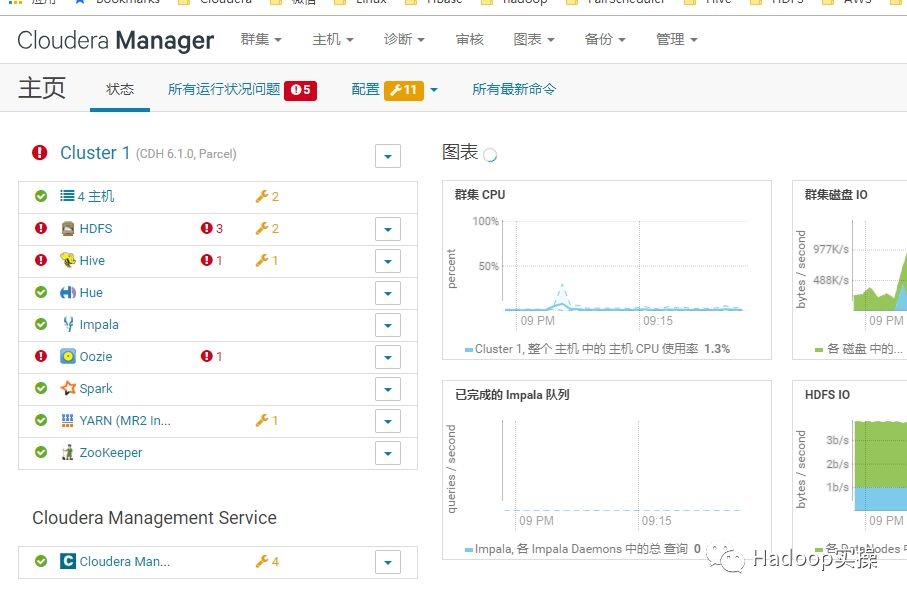The height and width of the screenshot is (600, 907).
Task: Click the hosts list icon beside 4 主机
Action: click(67, 196)
